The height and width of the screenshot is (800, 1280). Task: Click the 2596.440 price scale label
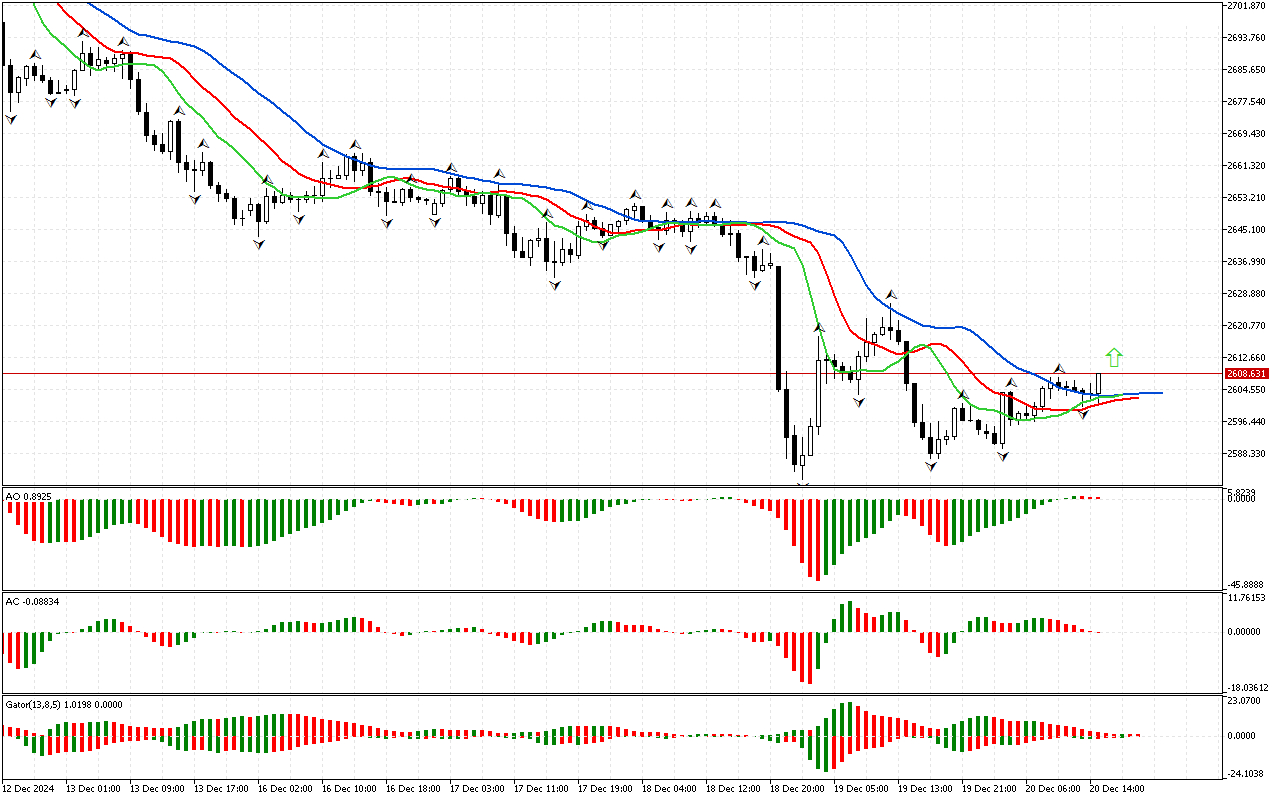(x=1248, y=422)
